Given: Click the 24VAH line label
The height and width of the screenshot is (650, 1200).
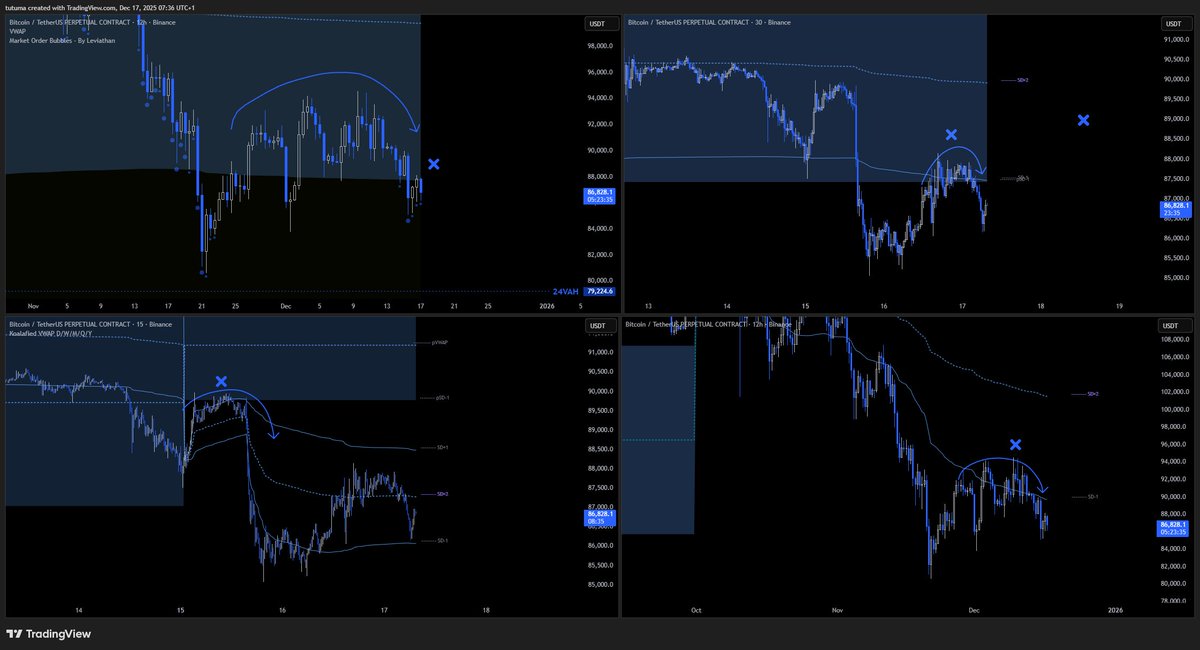Looking at the screenshot, I should [x=566, y=292].
